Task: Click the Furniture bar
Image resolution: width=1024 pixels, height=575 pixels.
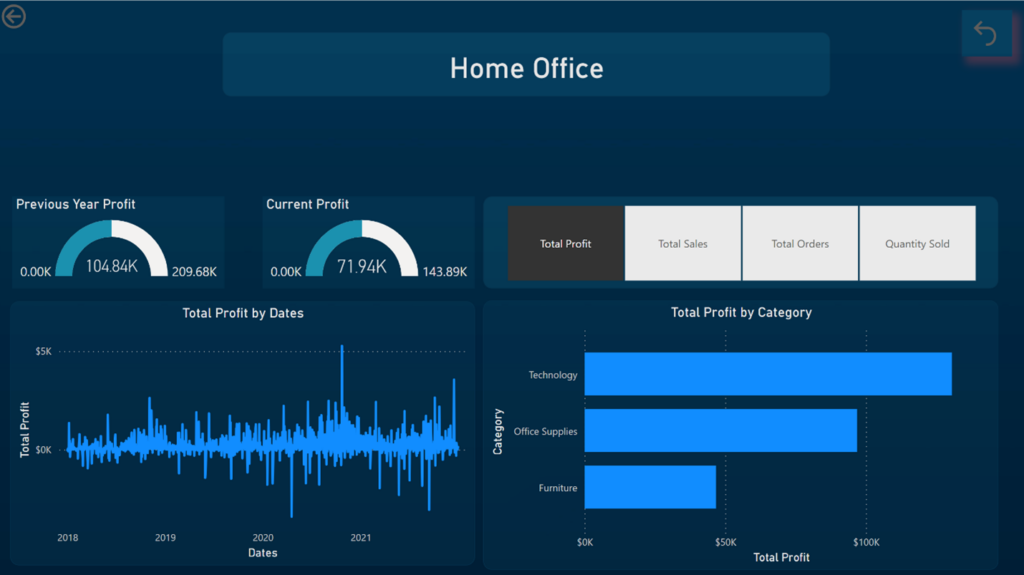Action: point(650,487)
